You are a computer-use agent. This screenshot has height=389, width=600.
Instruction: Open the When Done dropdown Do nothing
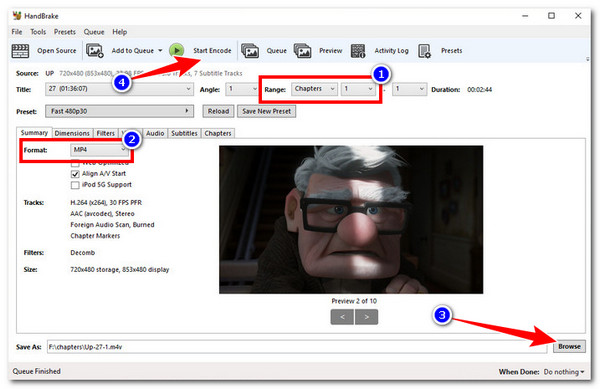[x=564, y=371]
